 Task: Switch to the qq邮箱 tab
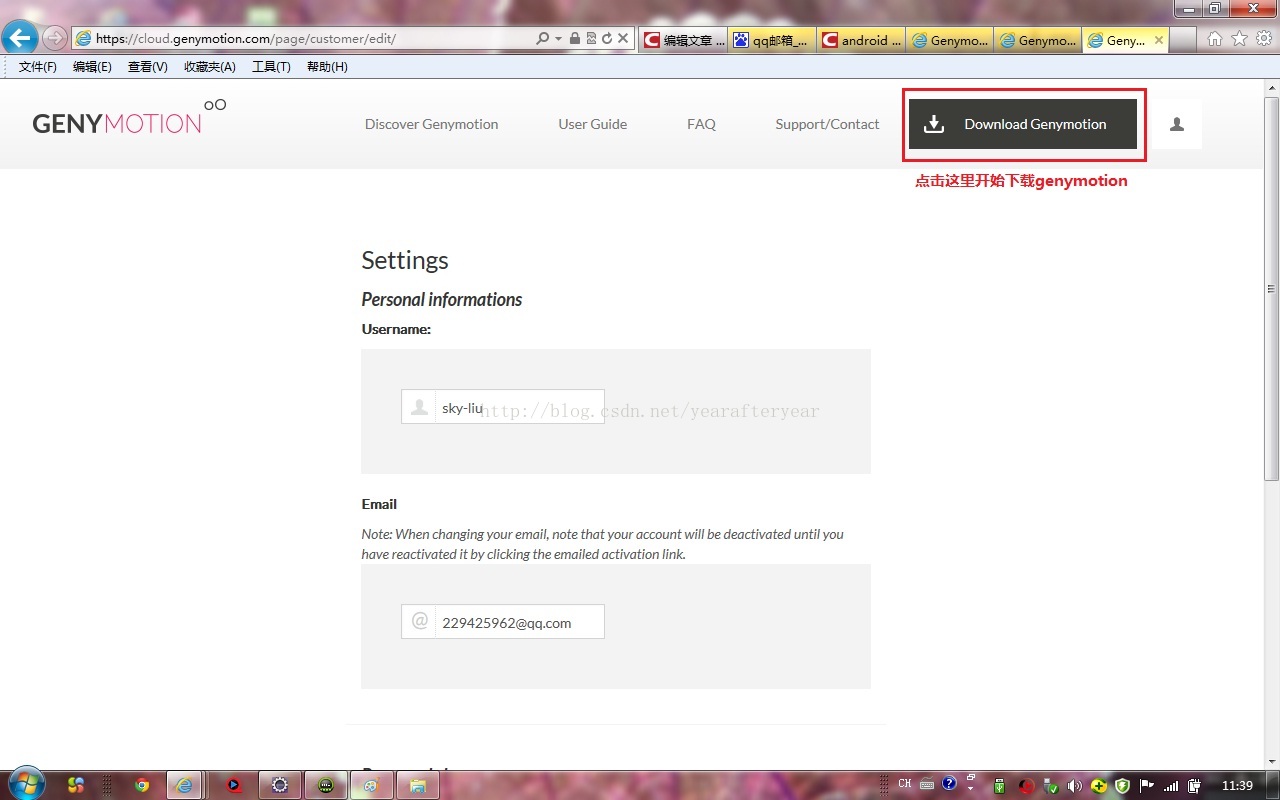[771, 40]
